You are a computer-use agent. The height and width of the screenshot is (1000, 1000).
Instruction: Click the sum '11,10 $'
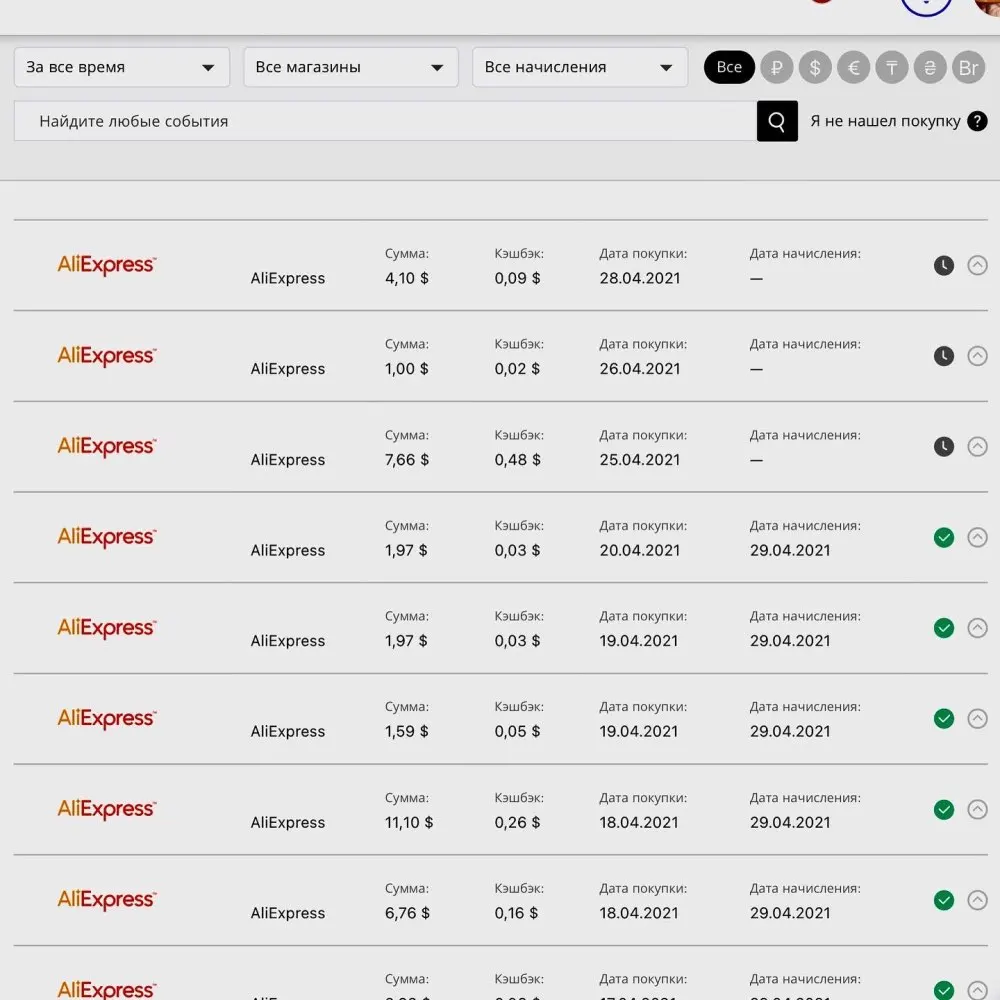(409, 823)
